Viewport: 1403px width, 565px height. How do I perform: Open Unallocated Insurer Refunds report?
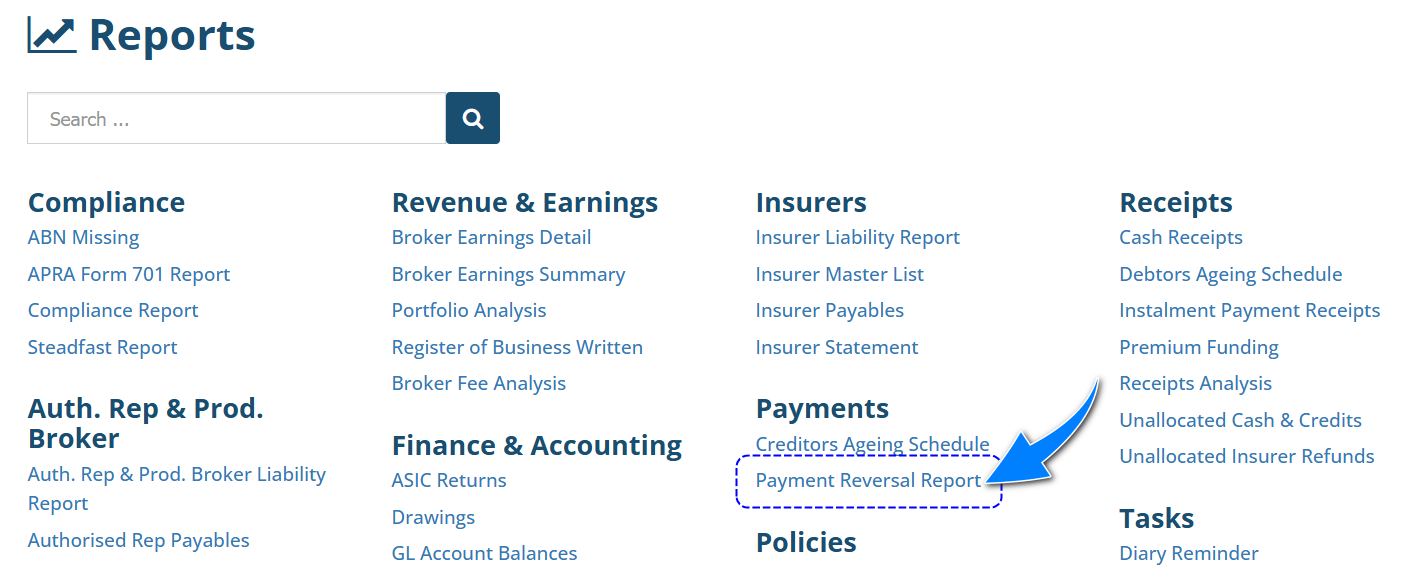point(1247,456)
